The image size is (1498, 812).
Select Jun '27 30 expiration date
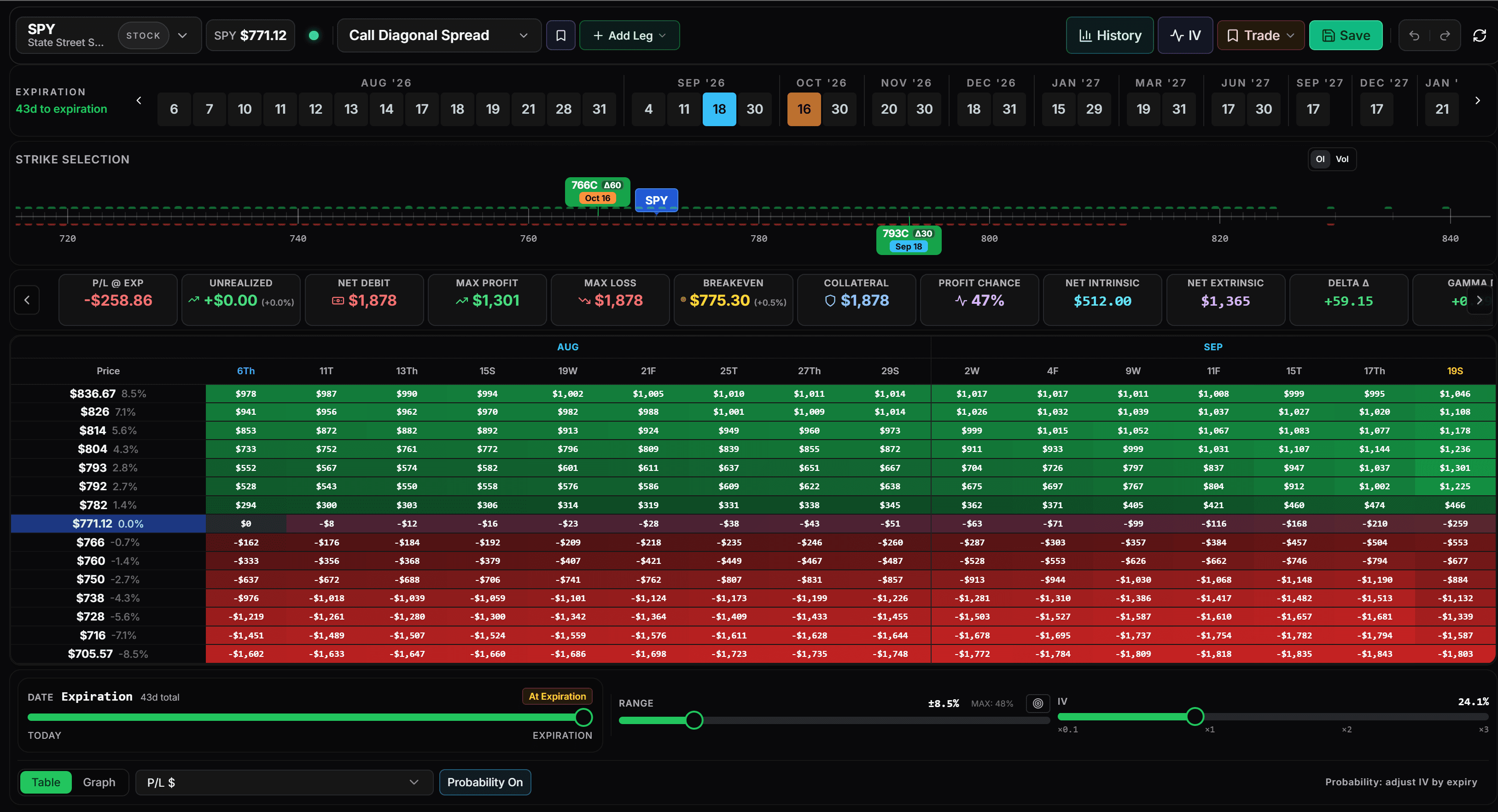pos(1264,109)
